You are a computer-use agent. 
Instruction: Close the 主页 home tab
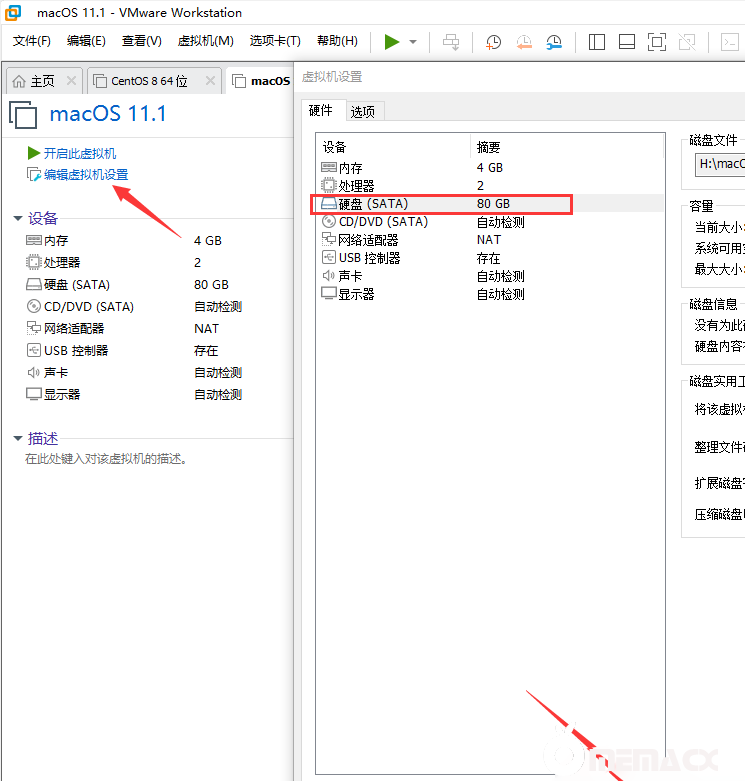click(x=71, y=81)
